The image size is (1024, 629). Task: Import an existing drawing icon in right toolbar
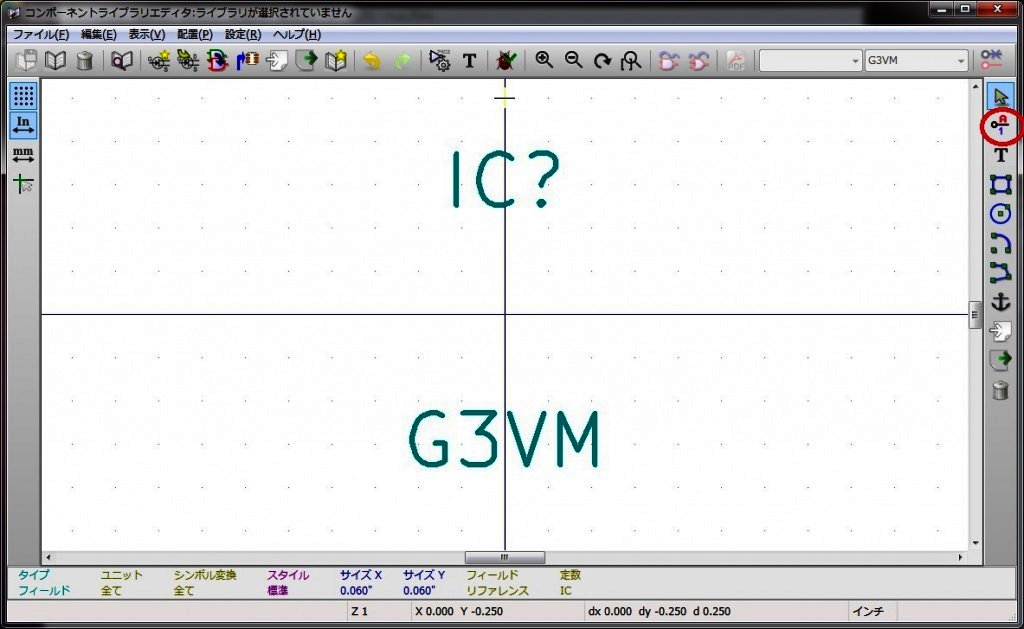(1000, 331)
